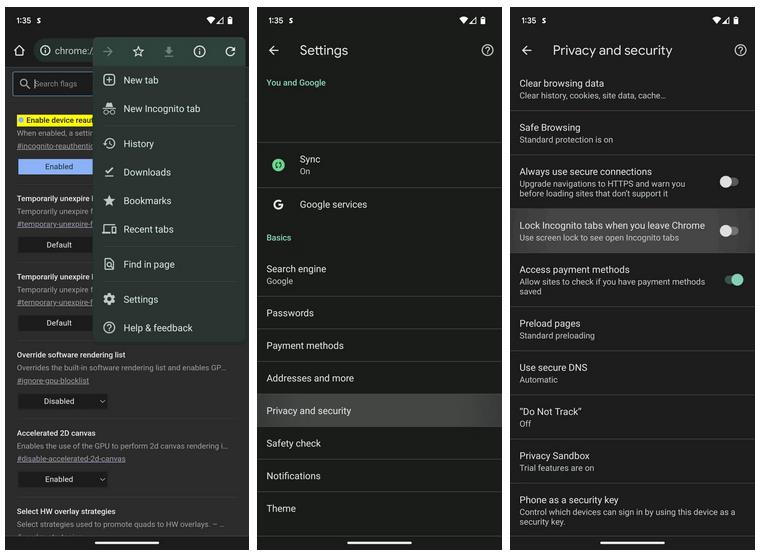Open Addresses and more row
This screenshot has height=555, width=764.
click(379, 378)
